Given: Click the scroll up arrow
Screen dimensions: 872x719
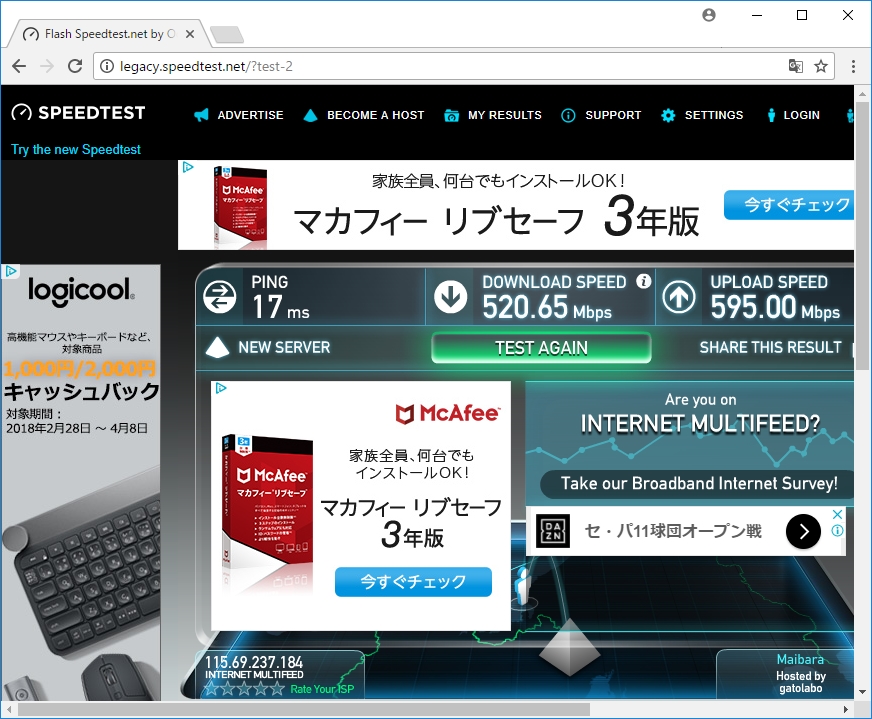Looking at the screenshot, I should (862, 93).
